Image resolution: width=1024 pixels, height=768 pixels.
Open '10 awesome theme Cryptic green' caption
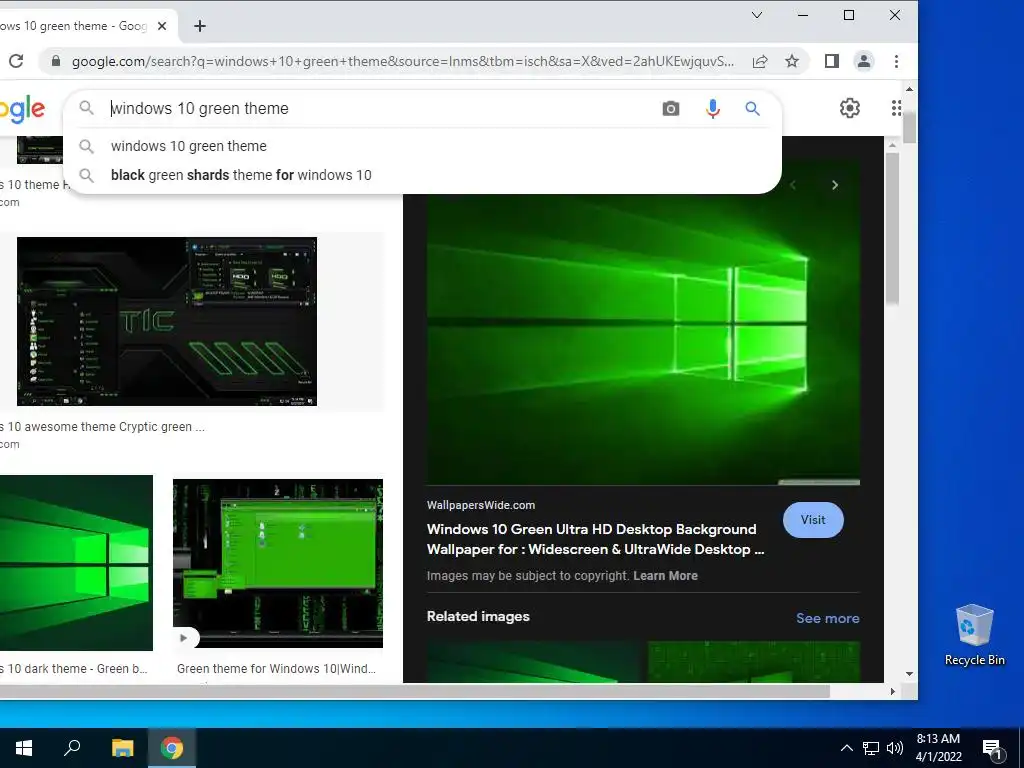[x=103, y=427]
